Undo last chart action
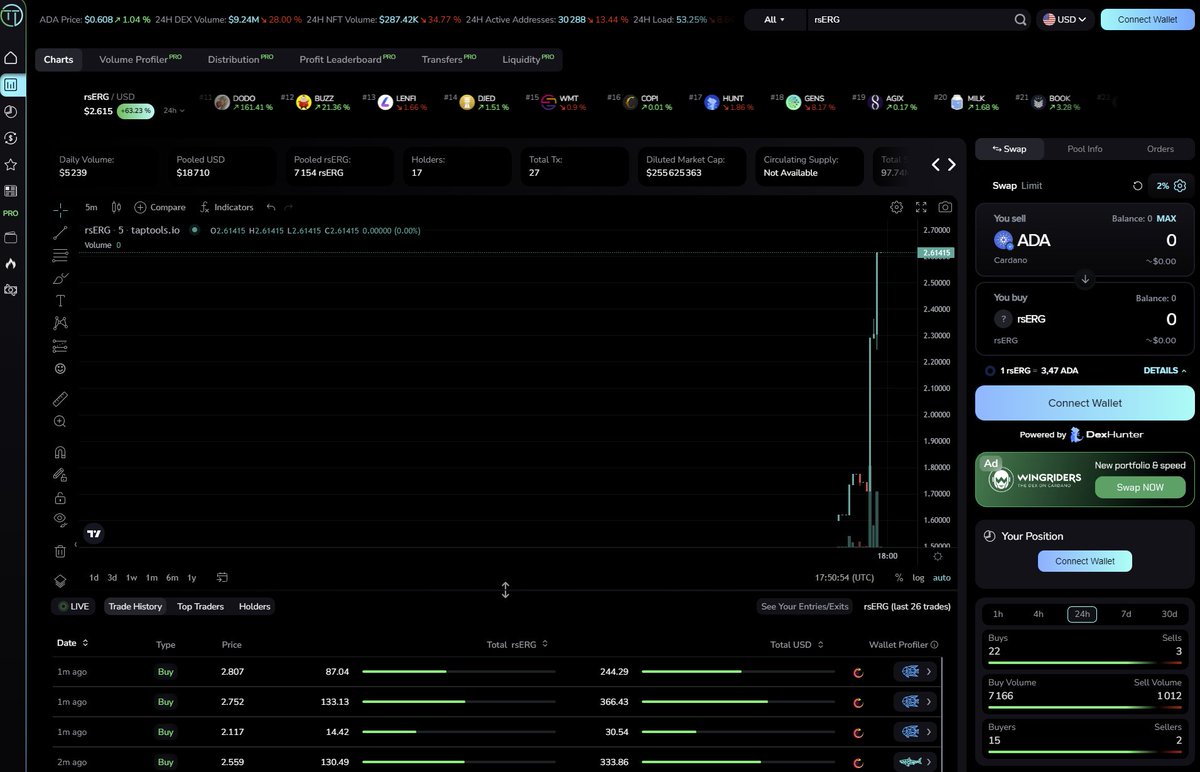Screen dimensions: 1200x772 click(271, 207)
